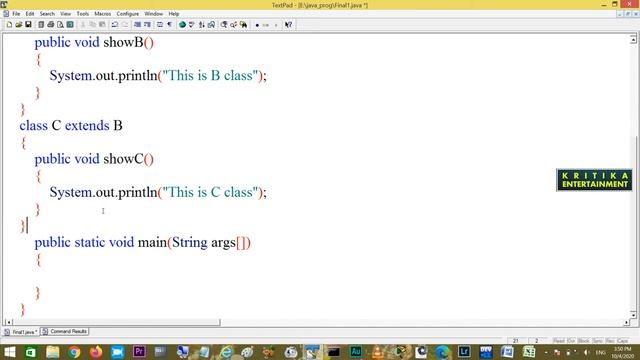Open the Window menu
The height and width of the screenshot is (360, 640).
[x=153, y=14]
